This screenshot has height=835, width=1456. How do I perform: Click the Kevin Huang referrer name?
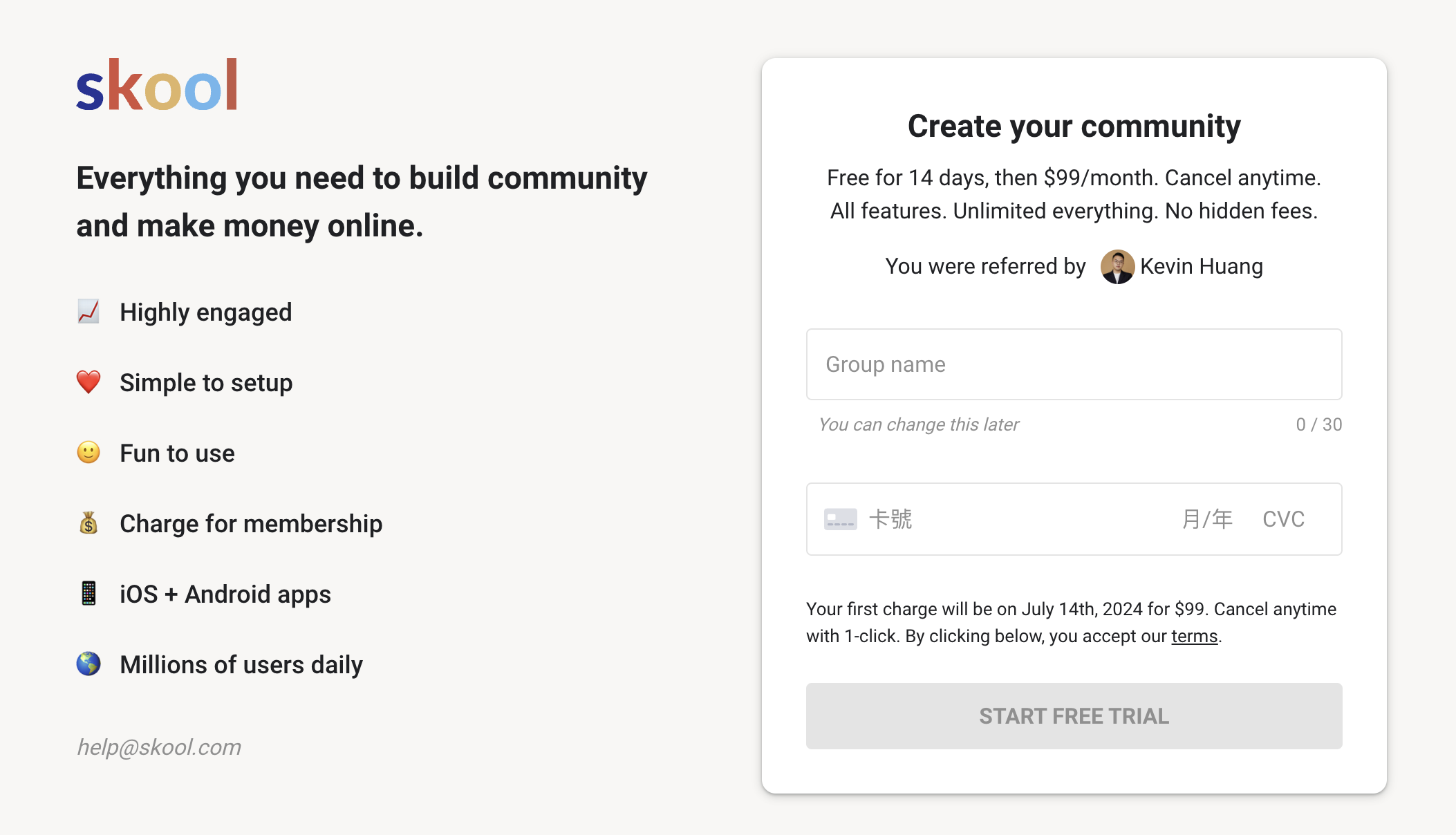[1202, 266]
